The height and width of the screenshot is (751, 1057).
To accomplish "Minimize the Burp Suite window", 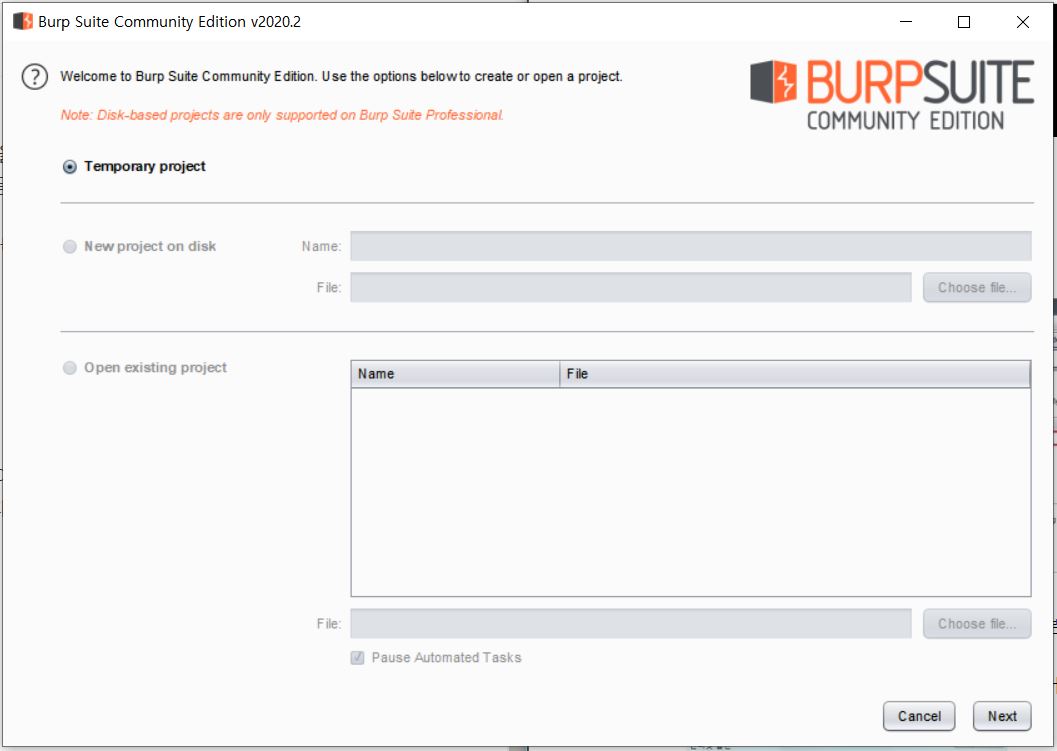I will (x=906, y=22).
